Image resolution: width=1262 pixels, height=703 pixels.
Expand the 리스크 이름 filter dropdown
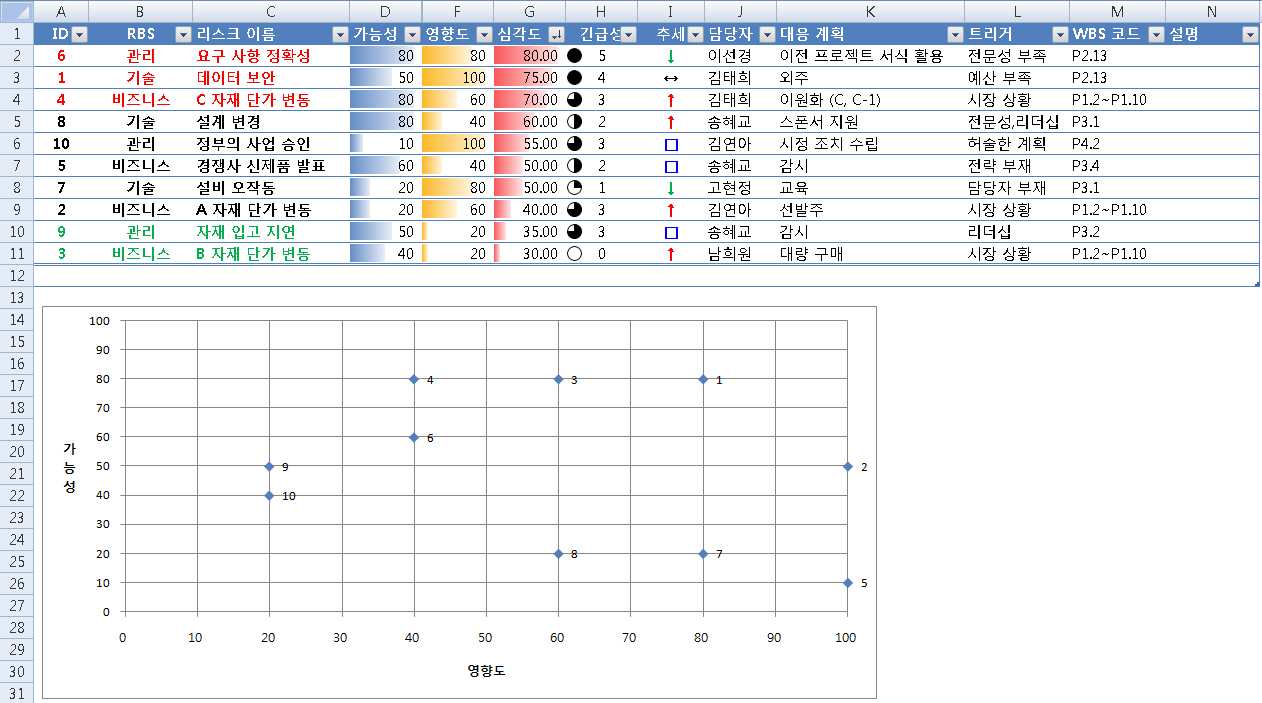(x=340, y=34)
